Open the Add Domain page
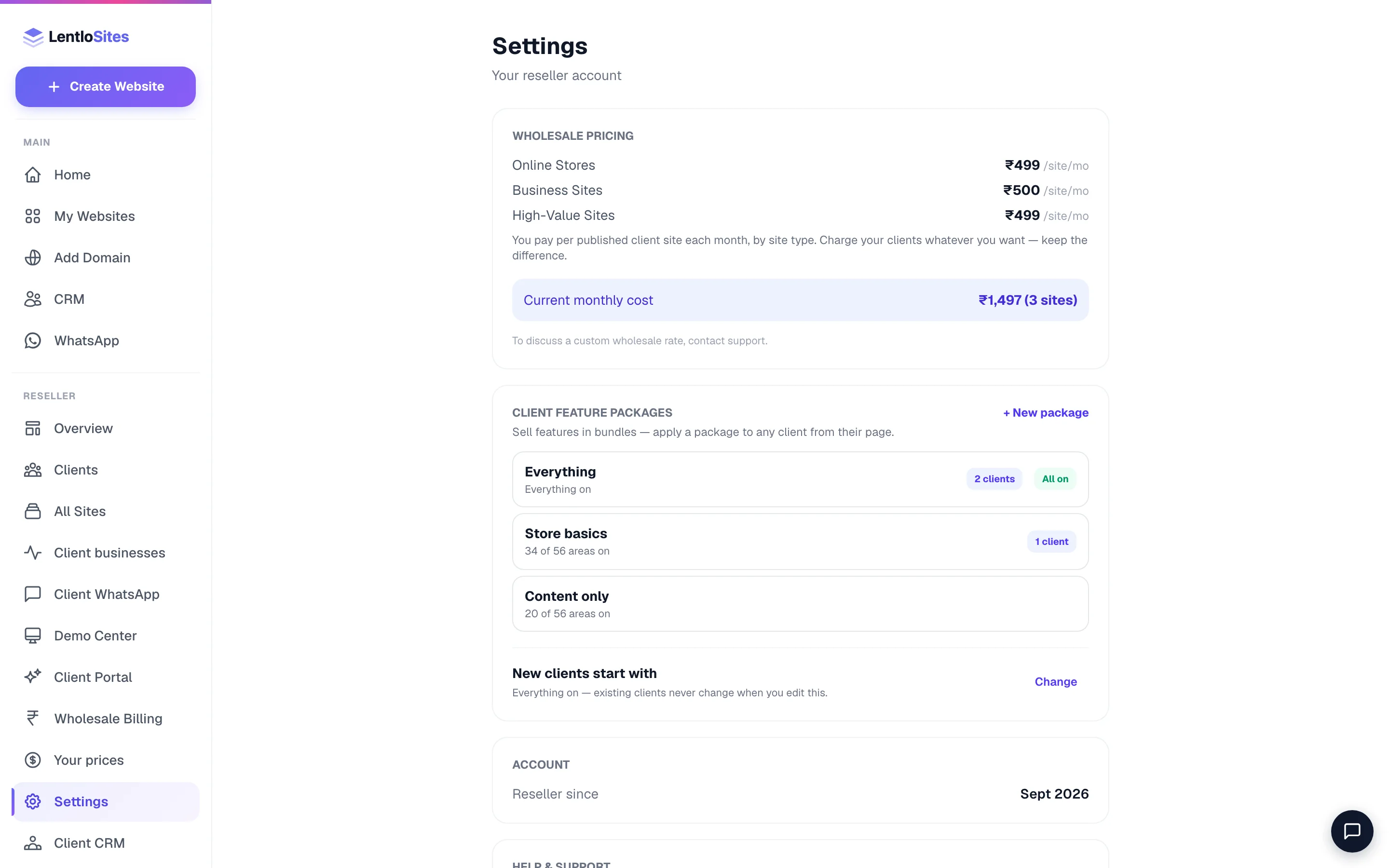1389x868 pixels. pos(106,258)
